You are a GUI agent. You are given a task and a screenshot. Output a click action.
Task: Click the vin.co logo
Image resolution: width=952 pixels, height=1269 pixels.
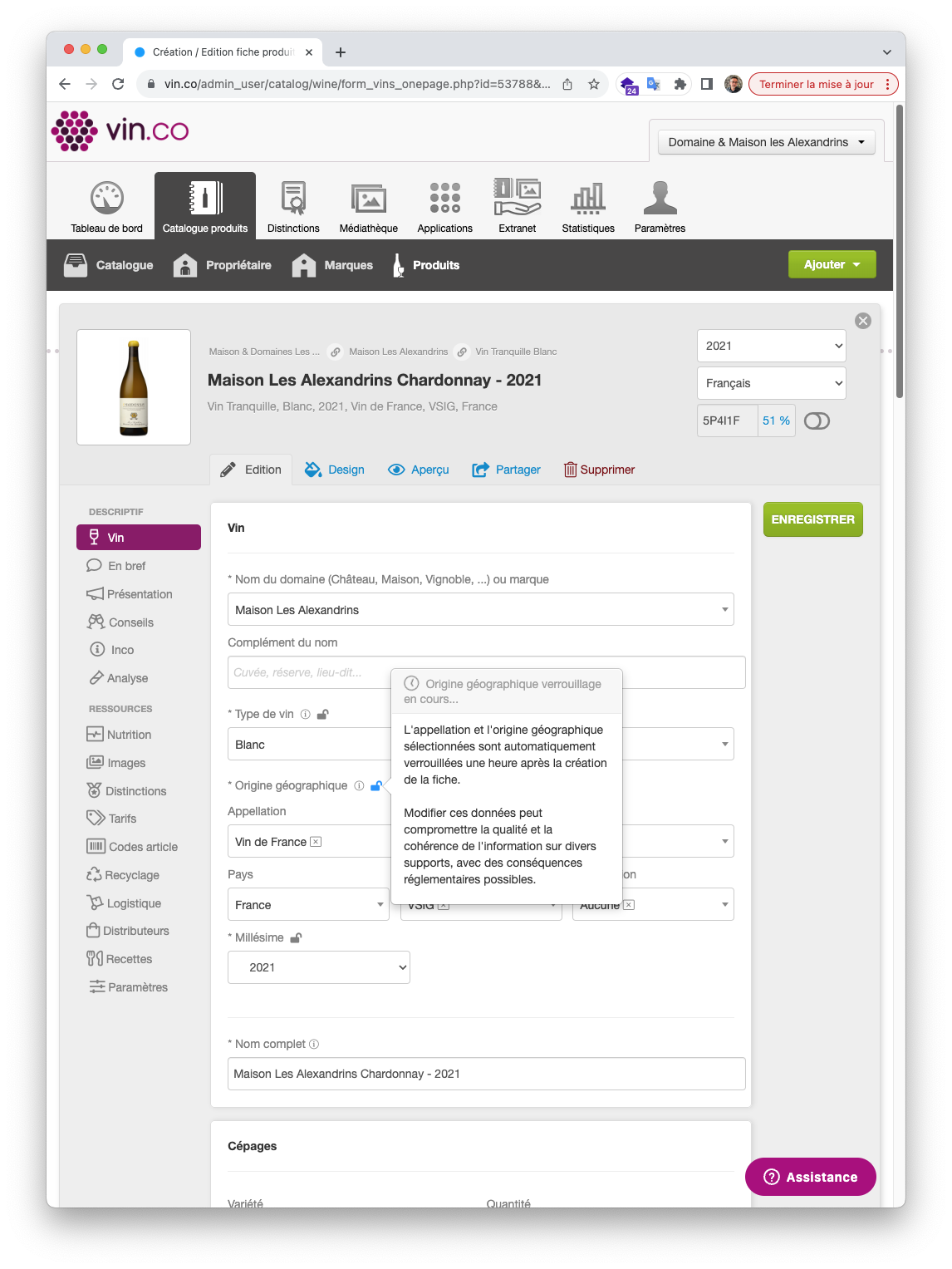tap(120, 130)
